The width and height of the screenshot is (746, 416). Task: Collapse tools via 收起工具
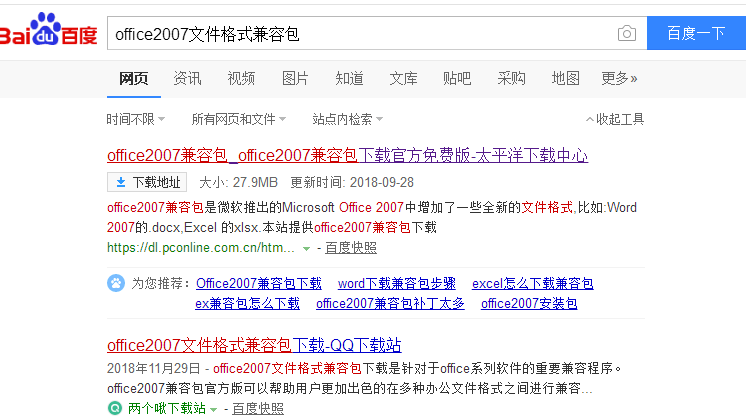(615, 119)
